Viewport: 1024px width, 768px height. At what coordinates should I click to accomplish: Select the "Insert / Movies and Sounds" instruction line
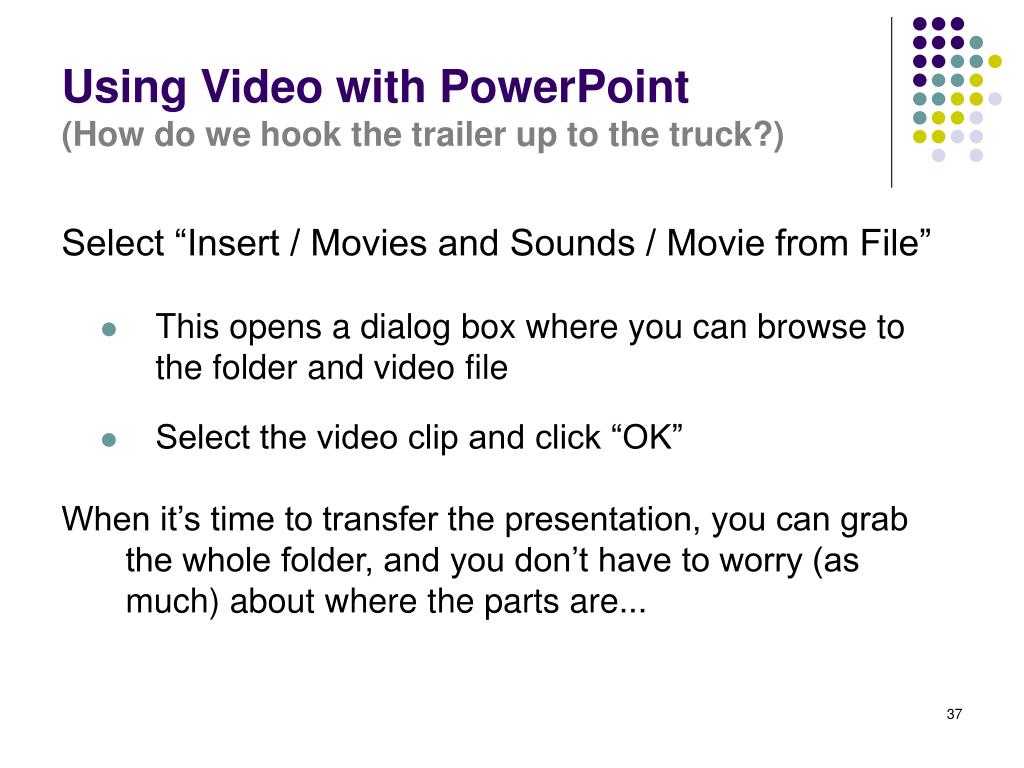pyautogui.click(x=496, y=244)
